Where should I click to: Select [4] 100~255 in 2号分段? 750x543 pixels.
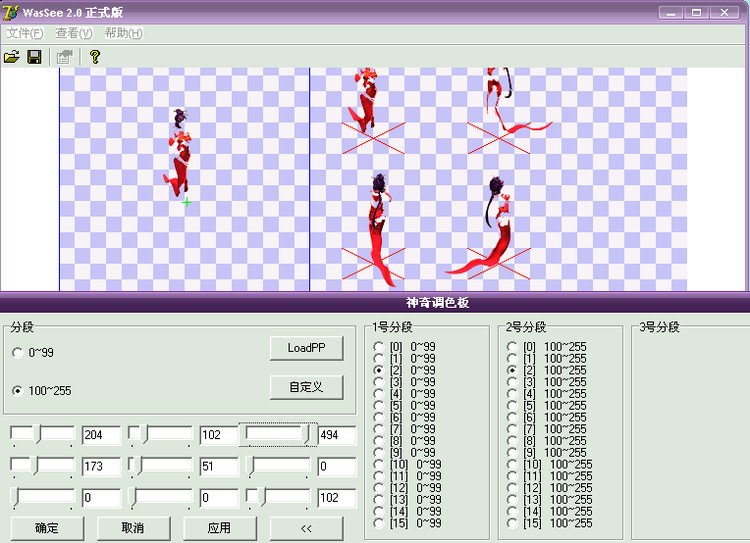(x=547, y=394)
